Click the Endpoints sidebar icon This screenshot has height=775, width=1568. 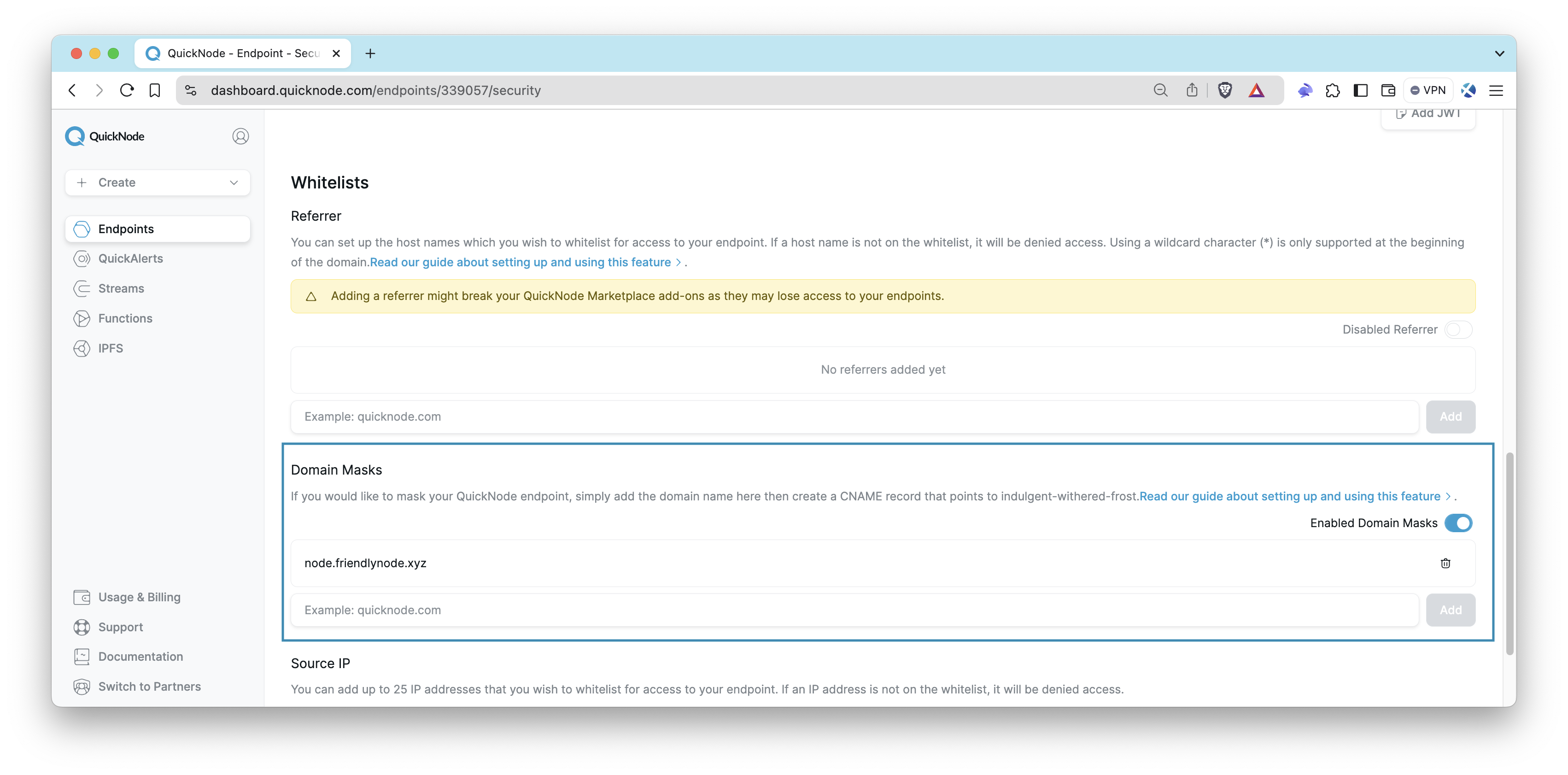[x=83, y=228]
